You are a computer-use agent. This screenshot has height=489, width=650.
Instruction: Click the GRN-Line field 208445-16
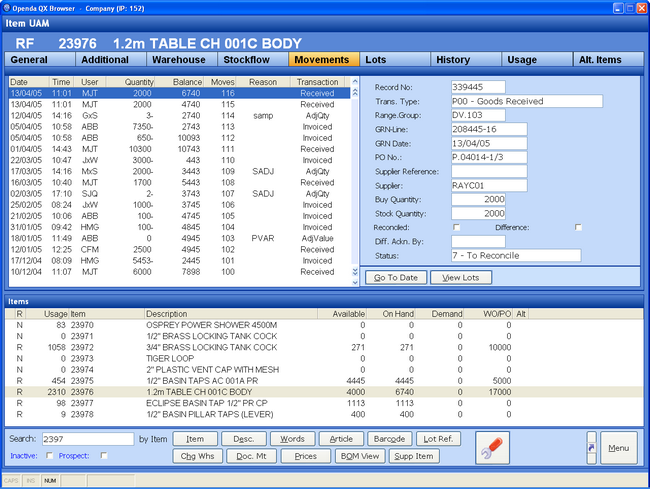(489, 129)
